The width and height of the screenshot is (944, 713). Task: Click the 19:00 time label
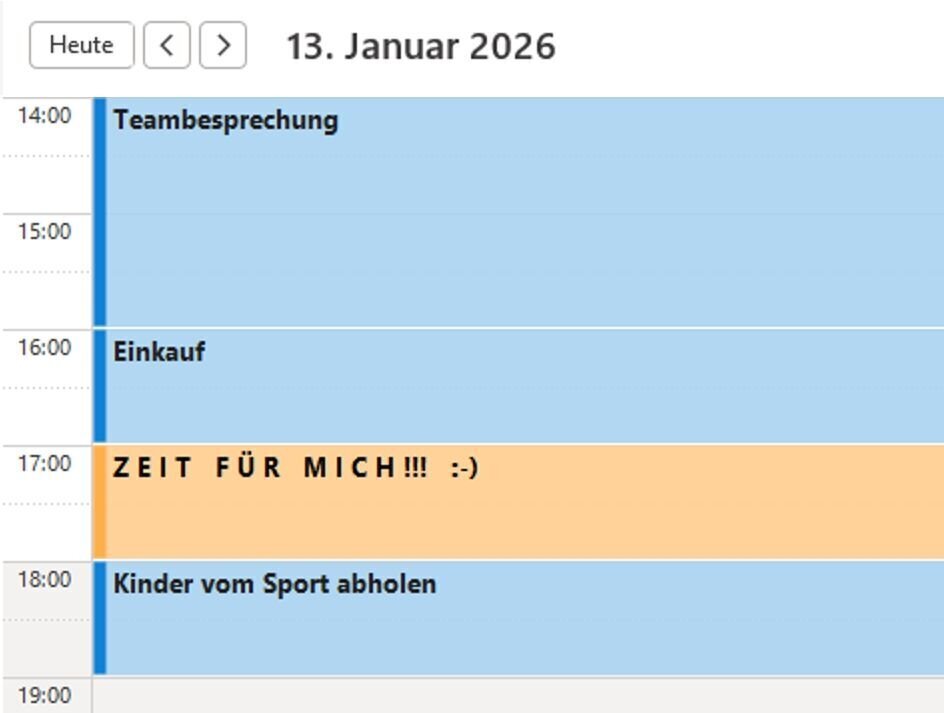45,695
